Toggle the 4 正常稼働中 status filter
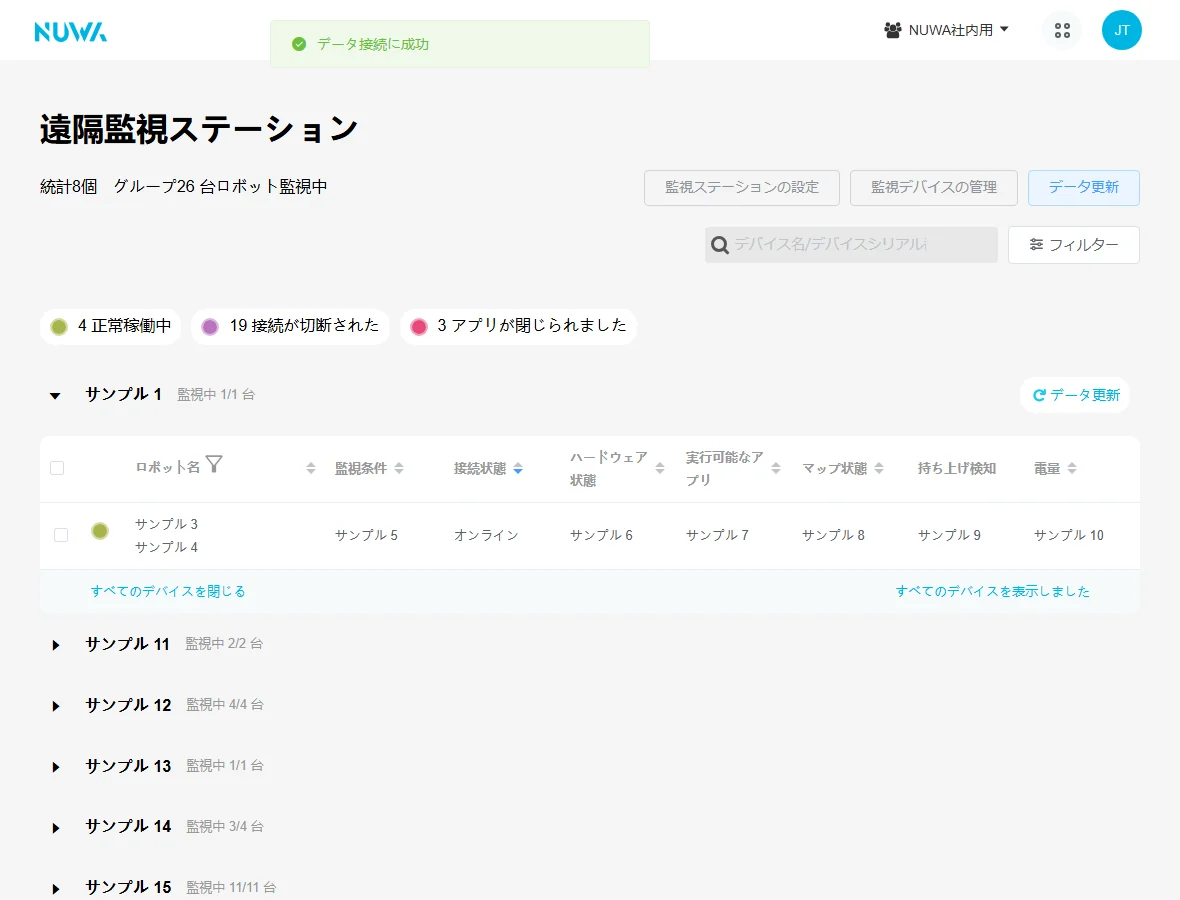The image size is (1180, 900). (111, 326)
